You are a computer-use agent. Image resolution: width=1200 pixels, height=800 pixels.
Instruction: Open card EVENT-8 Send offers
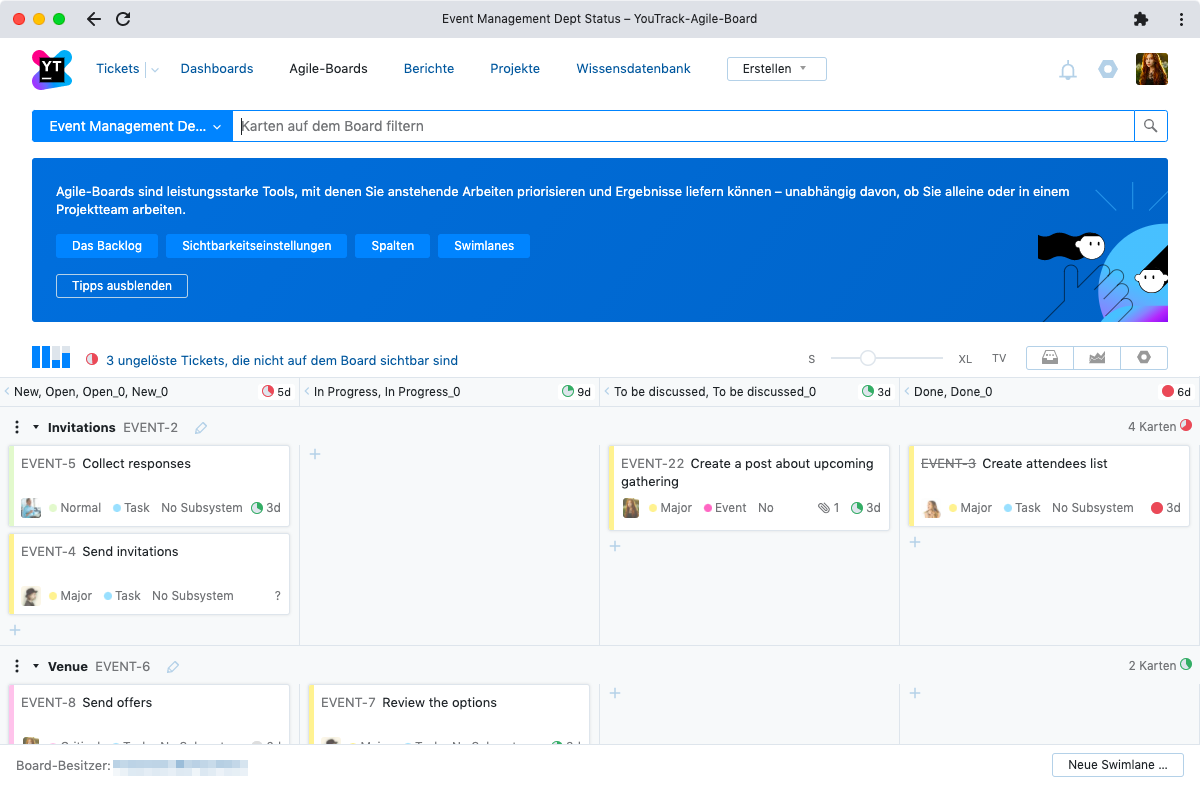[x=150, y=714]
